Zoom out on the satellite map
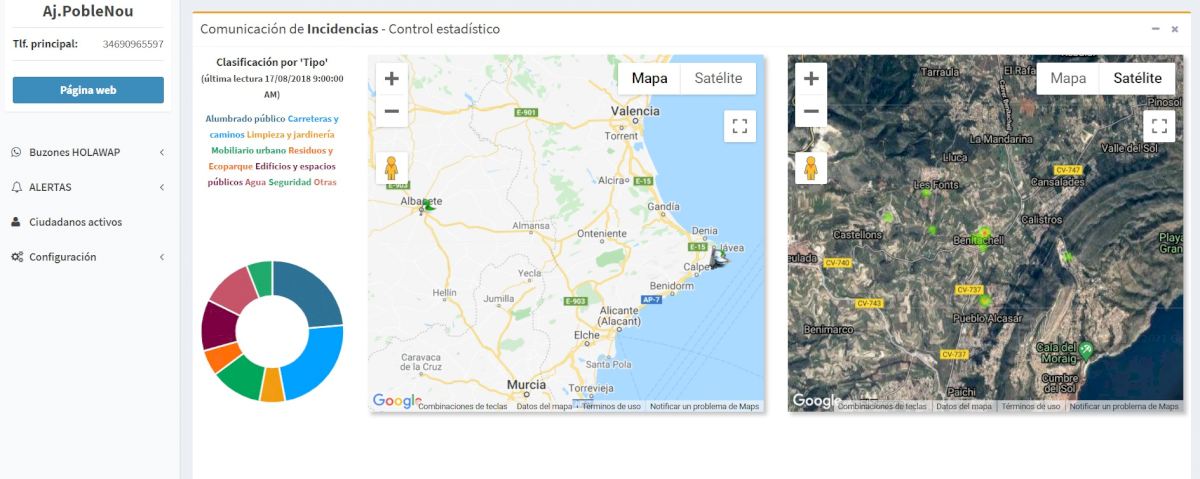The height and width of the screenshot is (479, 1200). (x=811, y=111)
